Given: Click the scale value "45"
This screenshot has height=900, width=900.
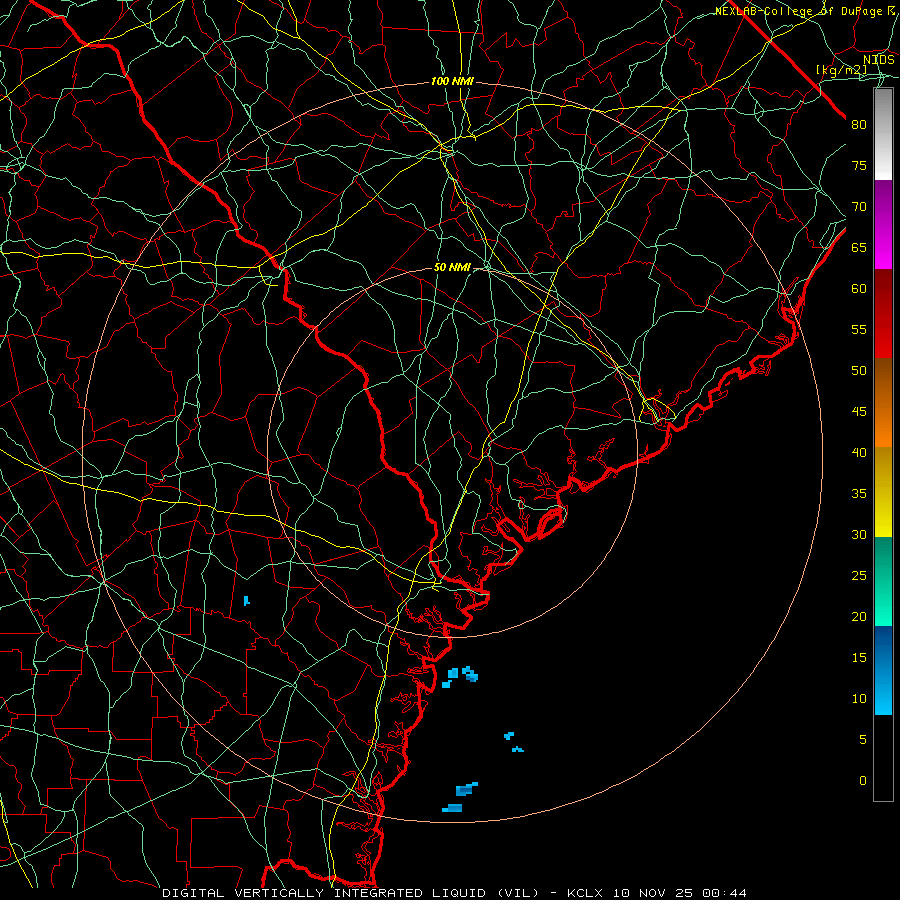Looking at the screenshot, I should [859, 412].
